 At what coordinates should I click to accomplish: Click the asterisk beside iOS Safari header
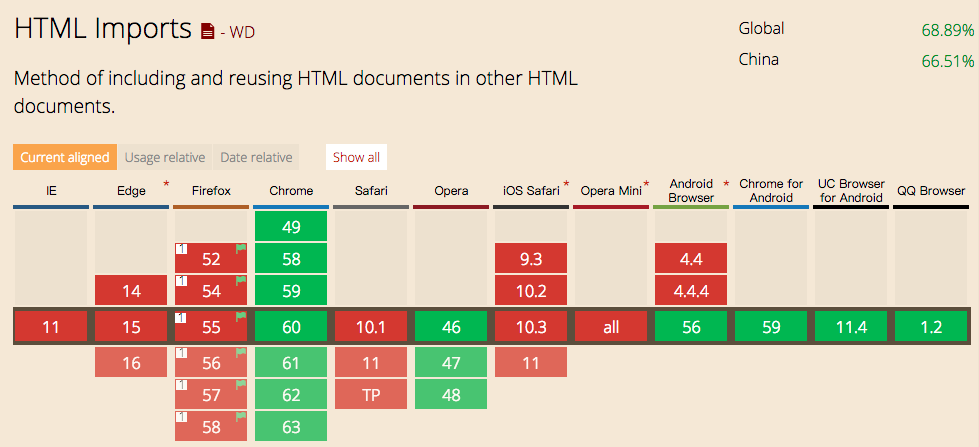coord(566,185)
